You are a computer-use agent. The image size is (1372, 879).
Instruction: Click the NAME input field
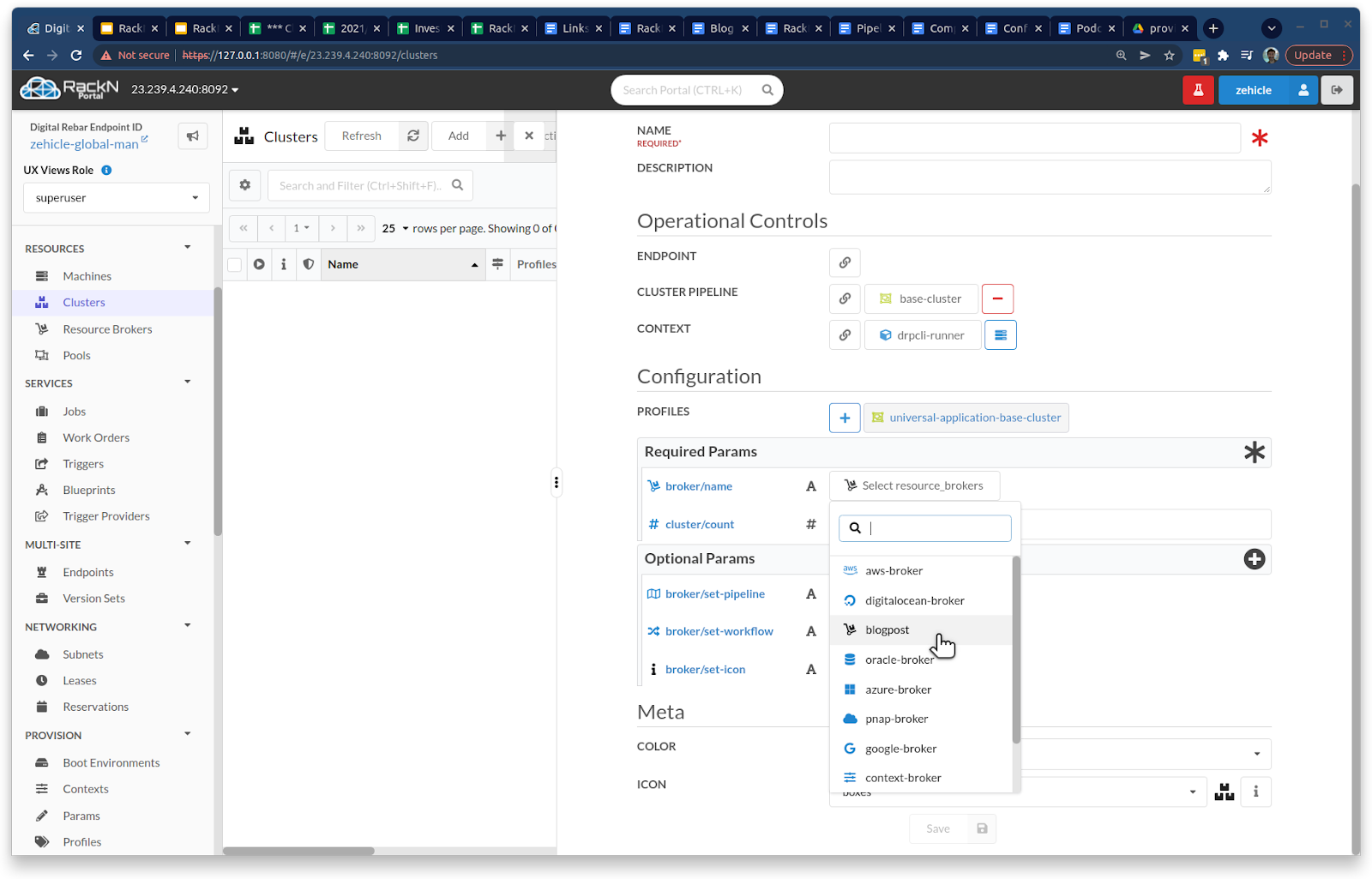pos(1034,138)
